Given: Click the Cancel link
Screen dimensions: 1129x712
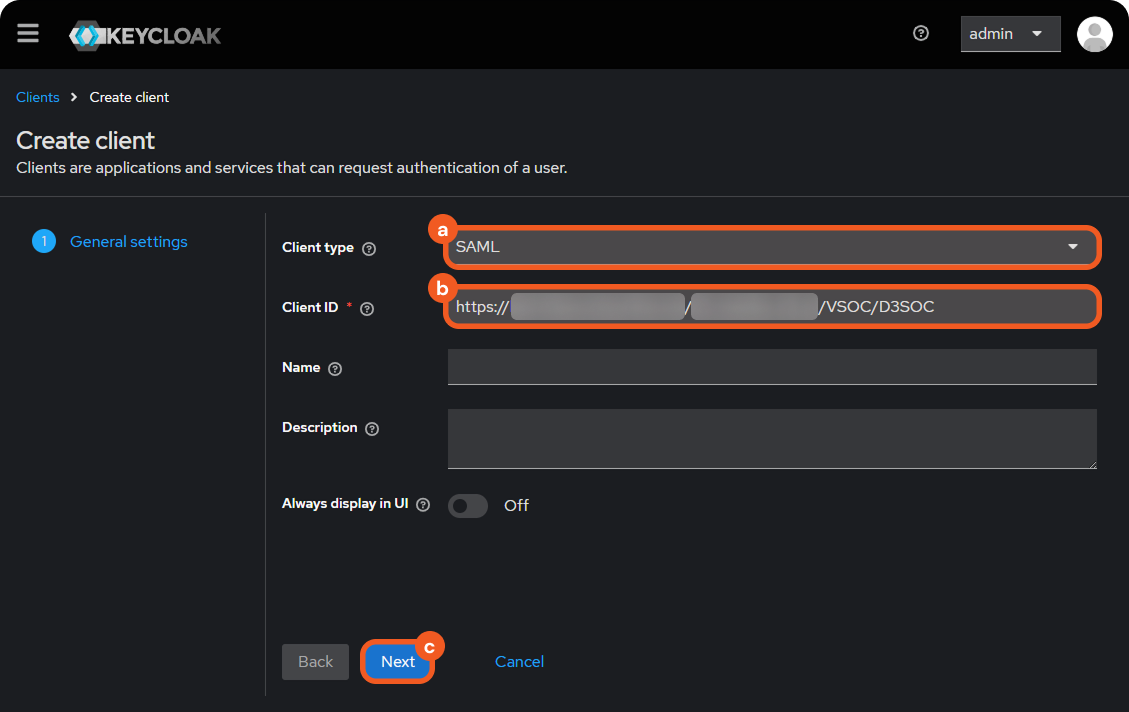Looking at the screenshot, I should click(519, 662).
